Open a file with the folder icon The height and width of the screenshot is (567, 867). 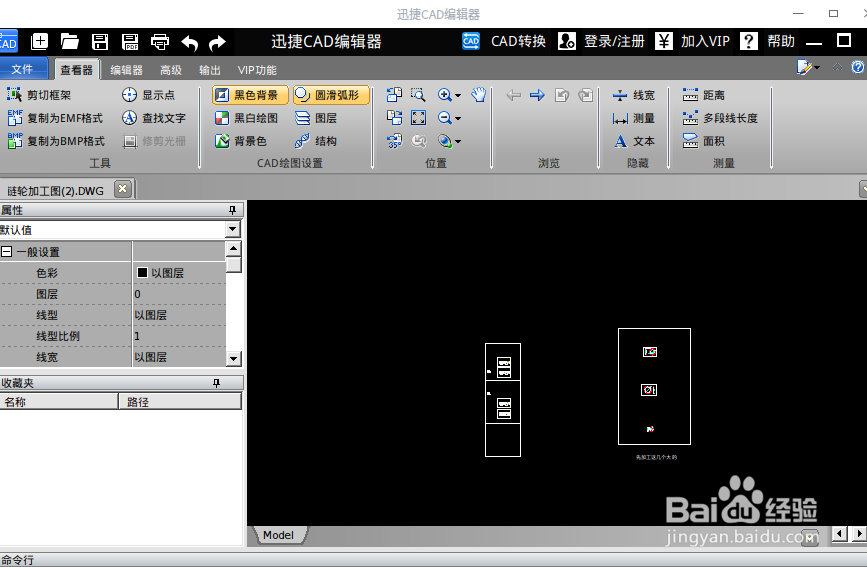70,41
